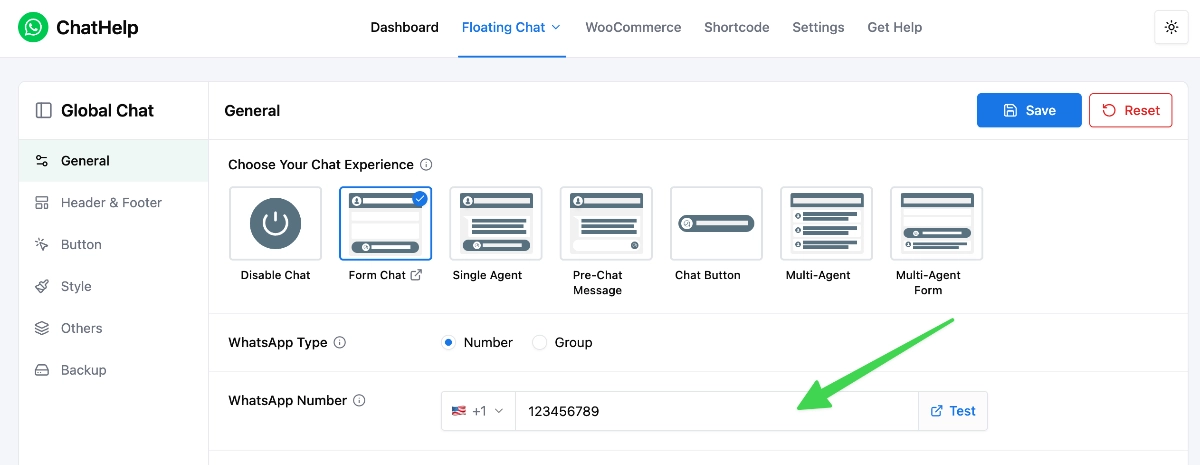
Task: Choose the Pre-Chat Message experience thumbnail
Action: click(x=606, y=223)
